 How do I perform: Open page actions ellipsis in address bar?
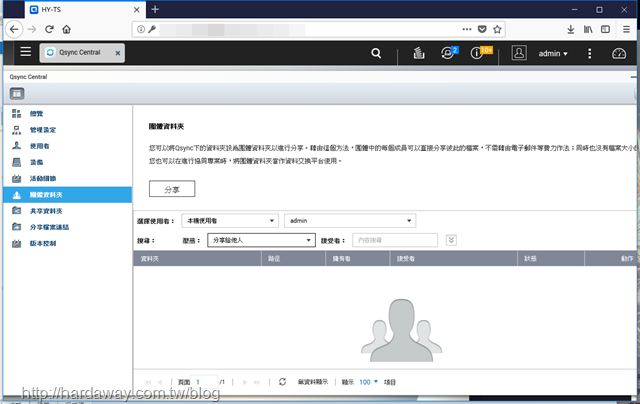coord(467,29)
